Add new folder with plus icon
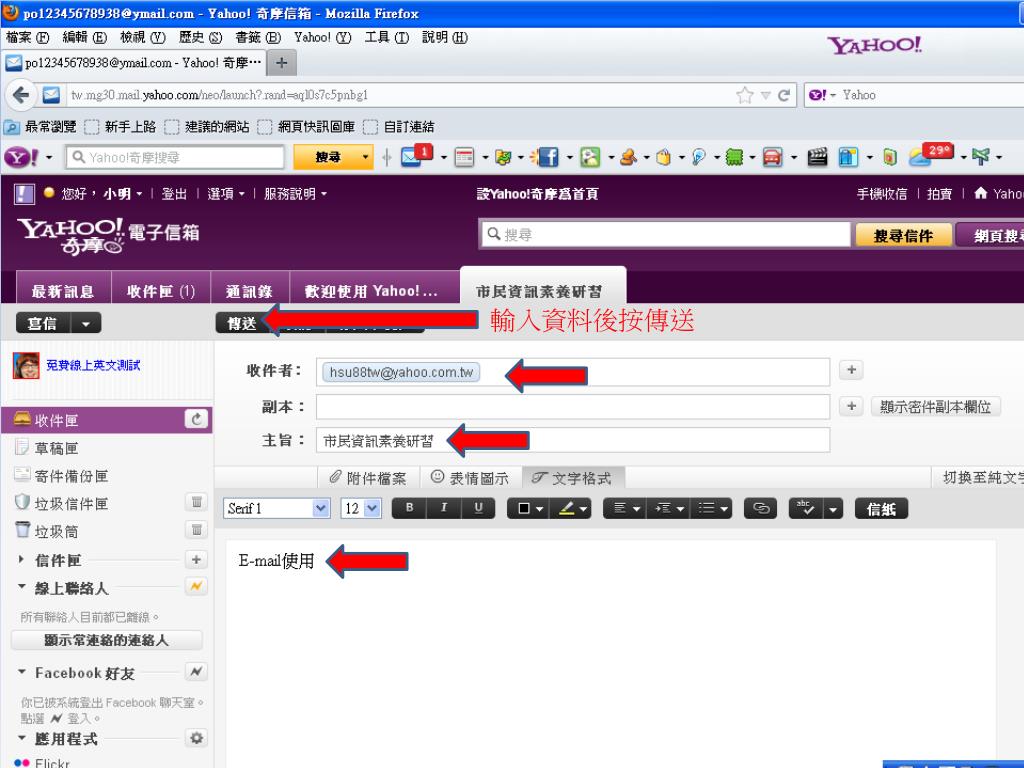 point(196,559)
